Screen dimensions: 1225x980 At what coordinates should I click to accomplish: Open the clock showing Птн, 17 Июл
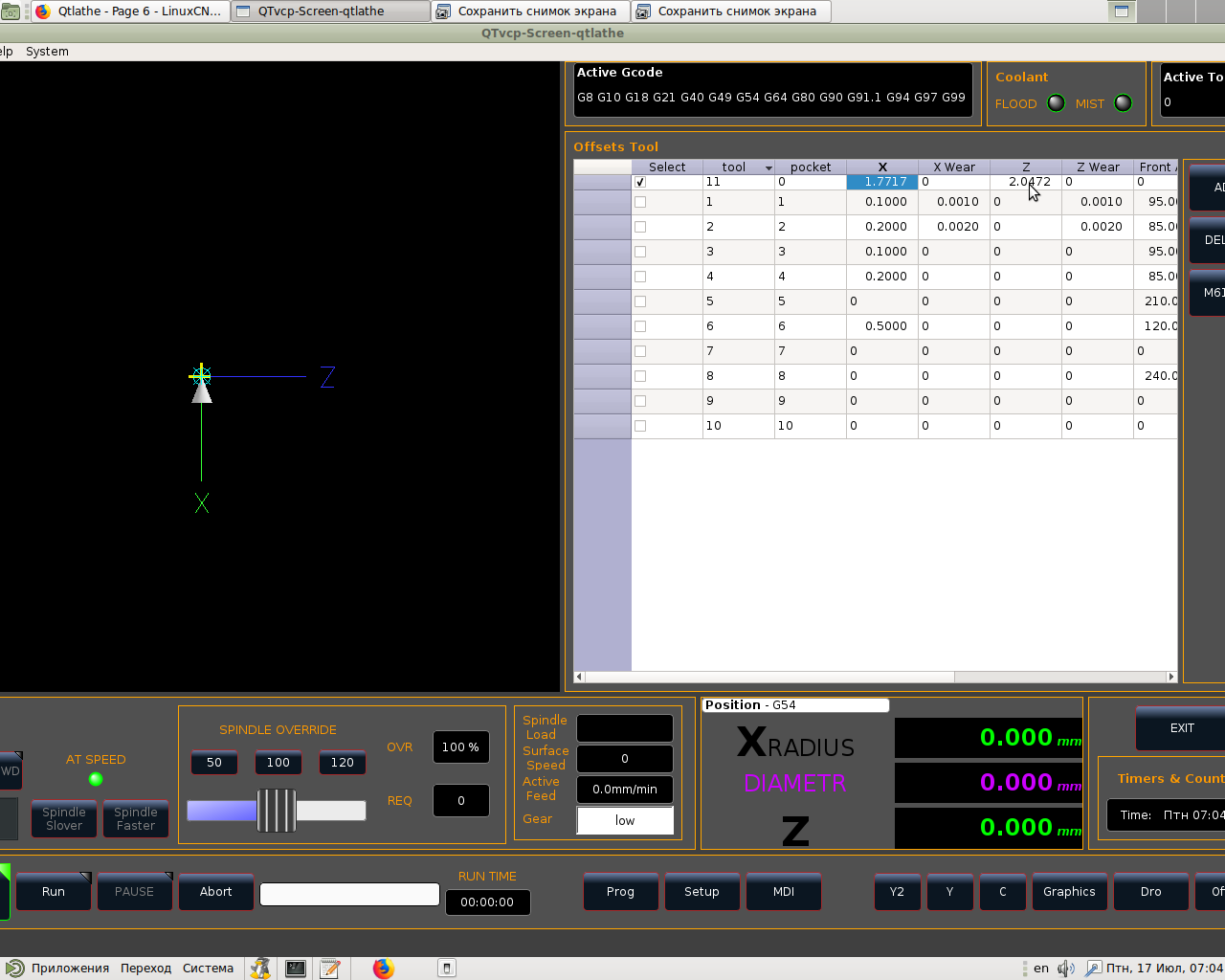coord(1165,969)
